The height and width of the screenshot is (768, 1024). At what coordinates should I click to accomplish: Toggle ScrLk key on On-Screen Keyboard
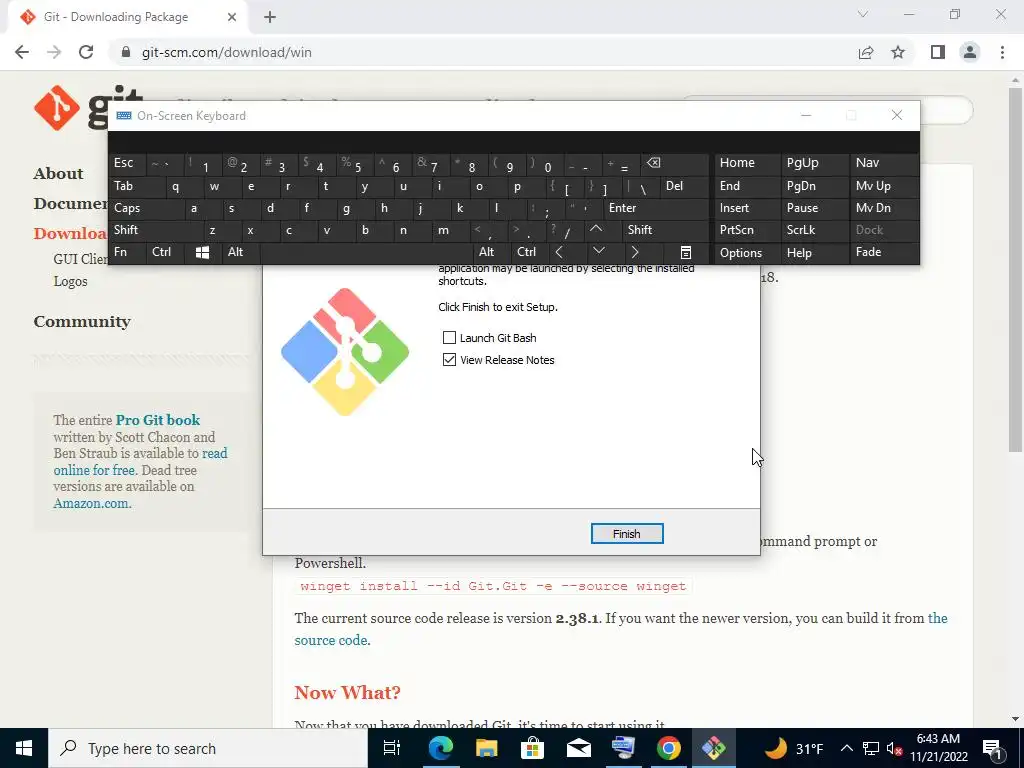pos(813,230)
